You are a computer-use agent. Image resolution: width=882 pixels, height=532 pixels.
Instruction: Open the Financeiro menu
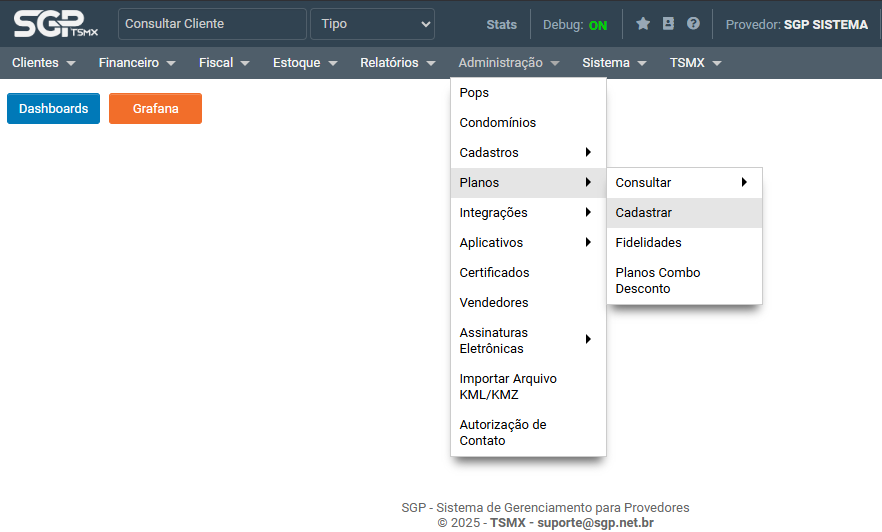click(x=137, y=63)
